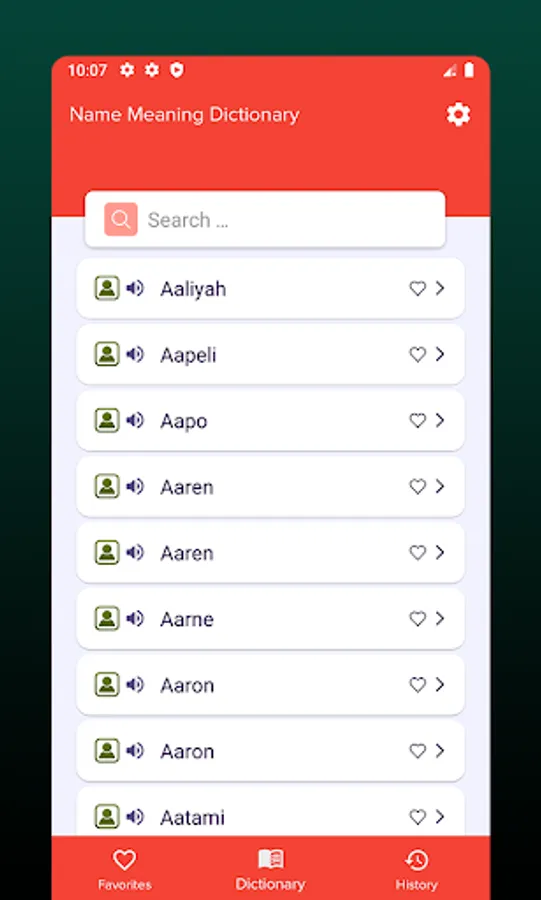Click the person icon beside Aatami

tap(107, 816)
